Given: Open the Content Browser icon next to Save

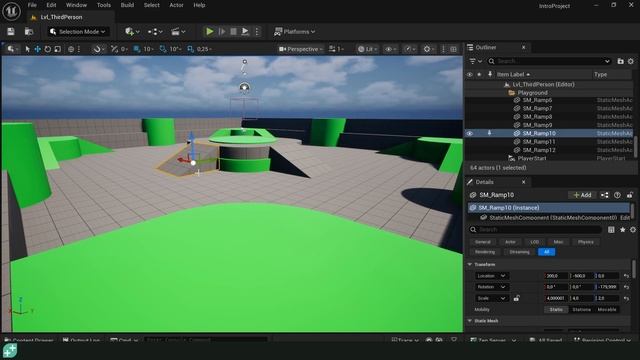Looking at the screenshot, I should tap(29, 31).
